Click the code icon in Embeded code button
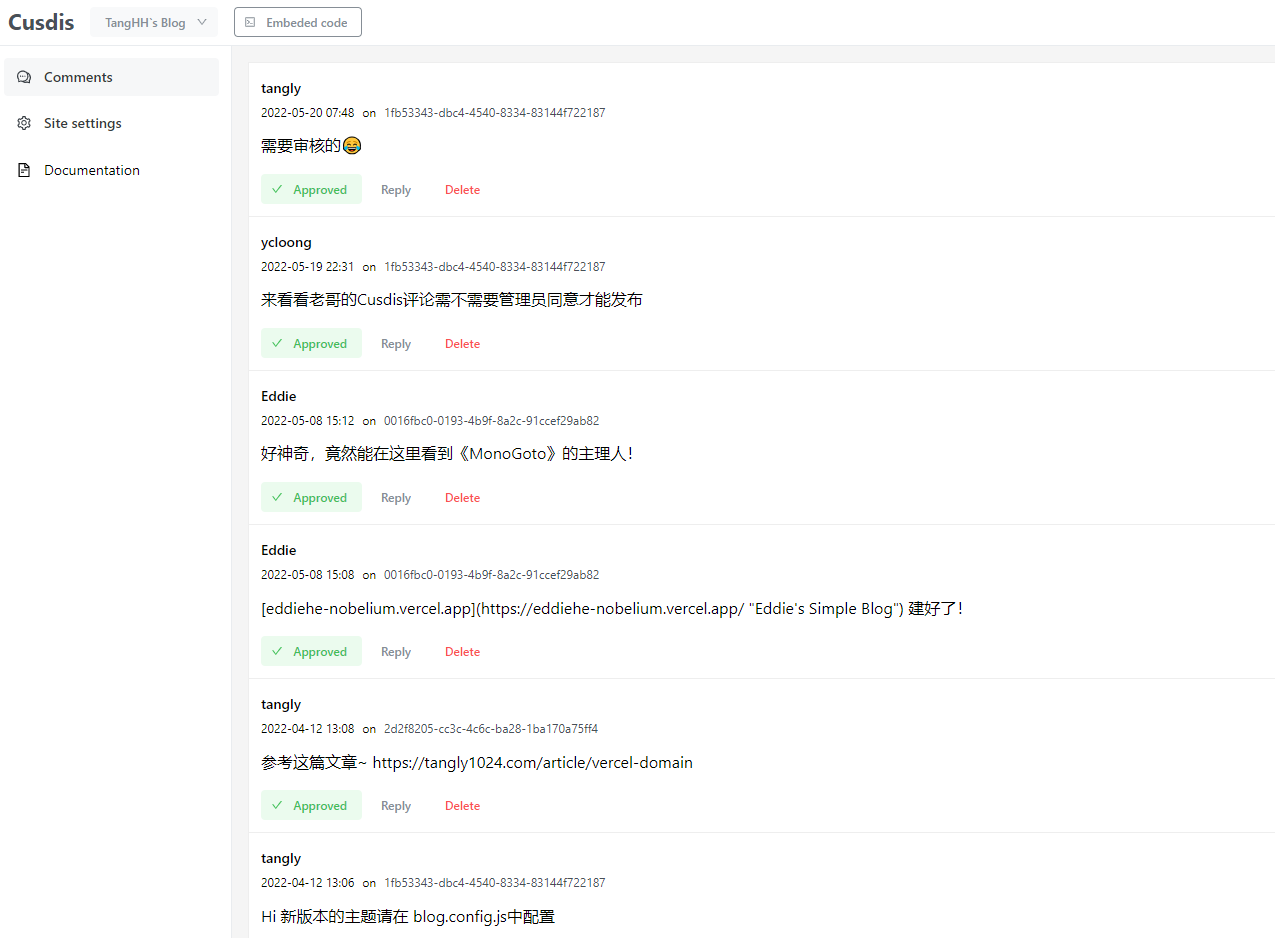This screenshot has height=938, width=1275. [250, 22]
